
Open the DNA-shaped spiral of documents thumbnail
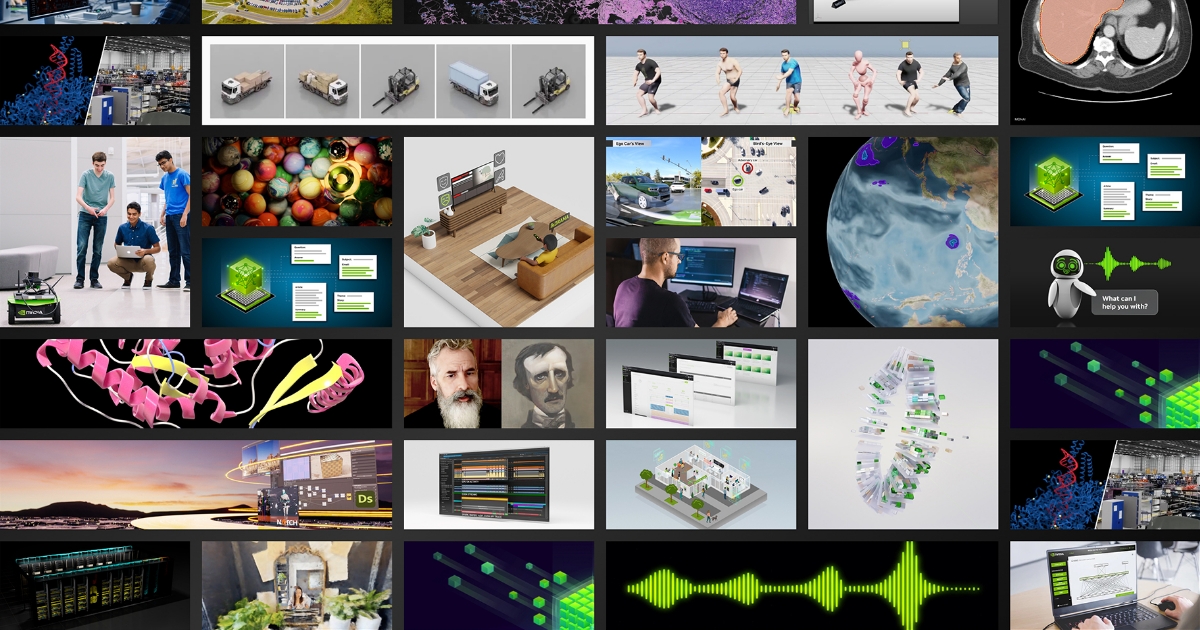tap(903, 434)
